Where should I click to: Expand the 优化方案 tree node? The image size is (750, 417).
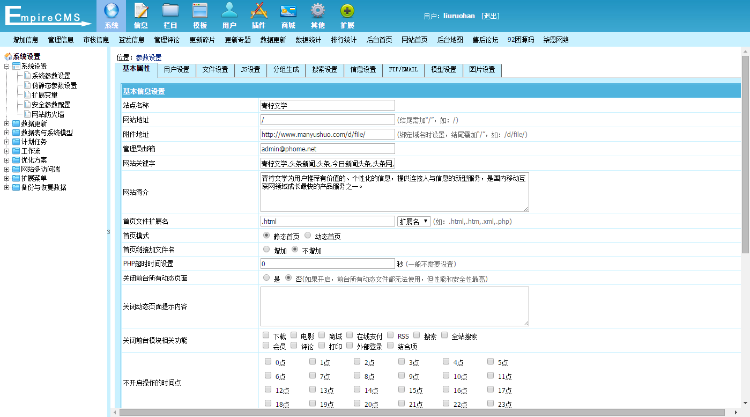[6, 160]
